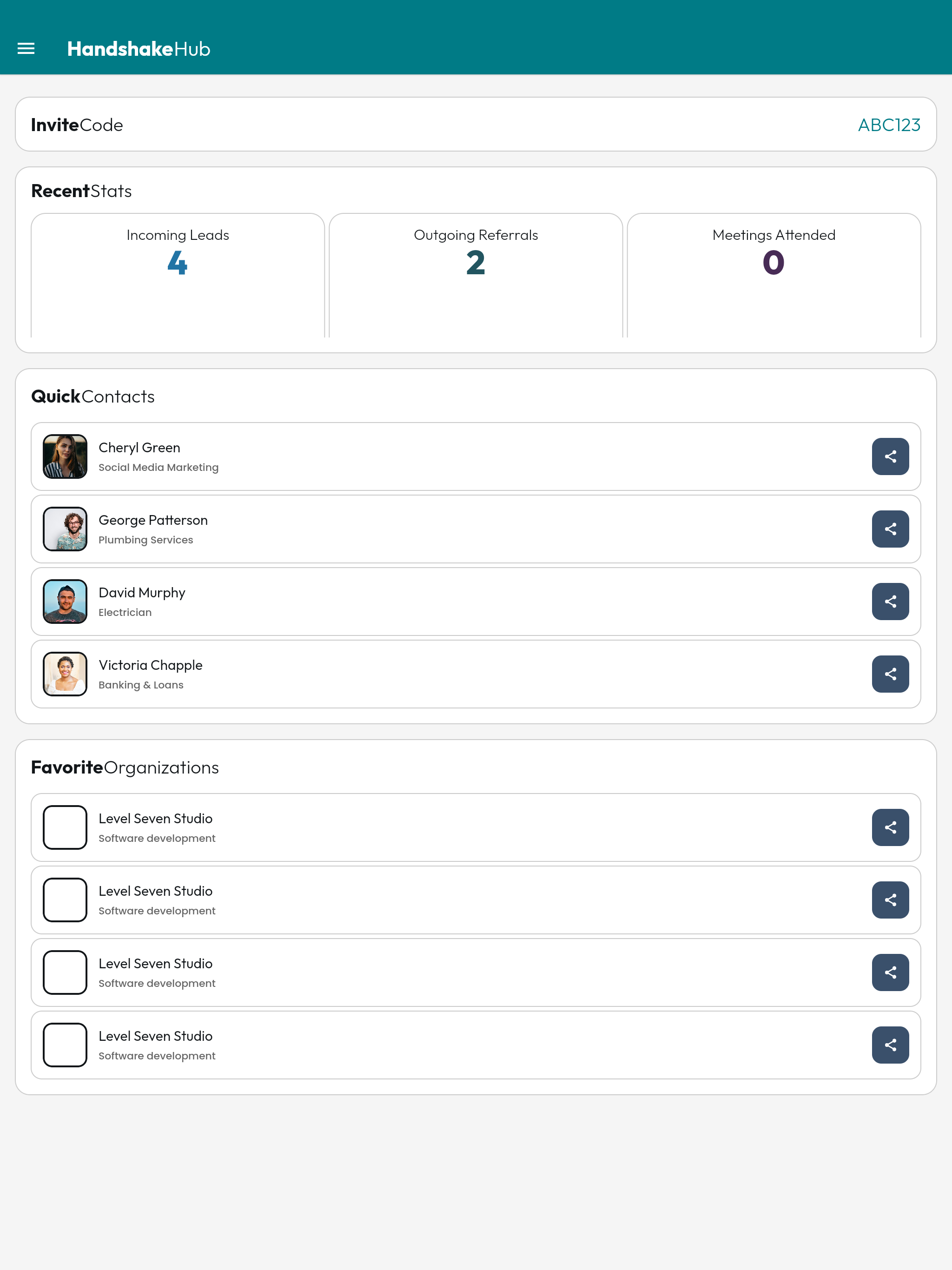952x1270 pixels.
Task: Select Cheryl Green's profile photo
Action: pos(65,456)
